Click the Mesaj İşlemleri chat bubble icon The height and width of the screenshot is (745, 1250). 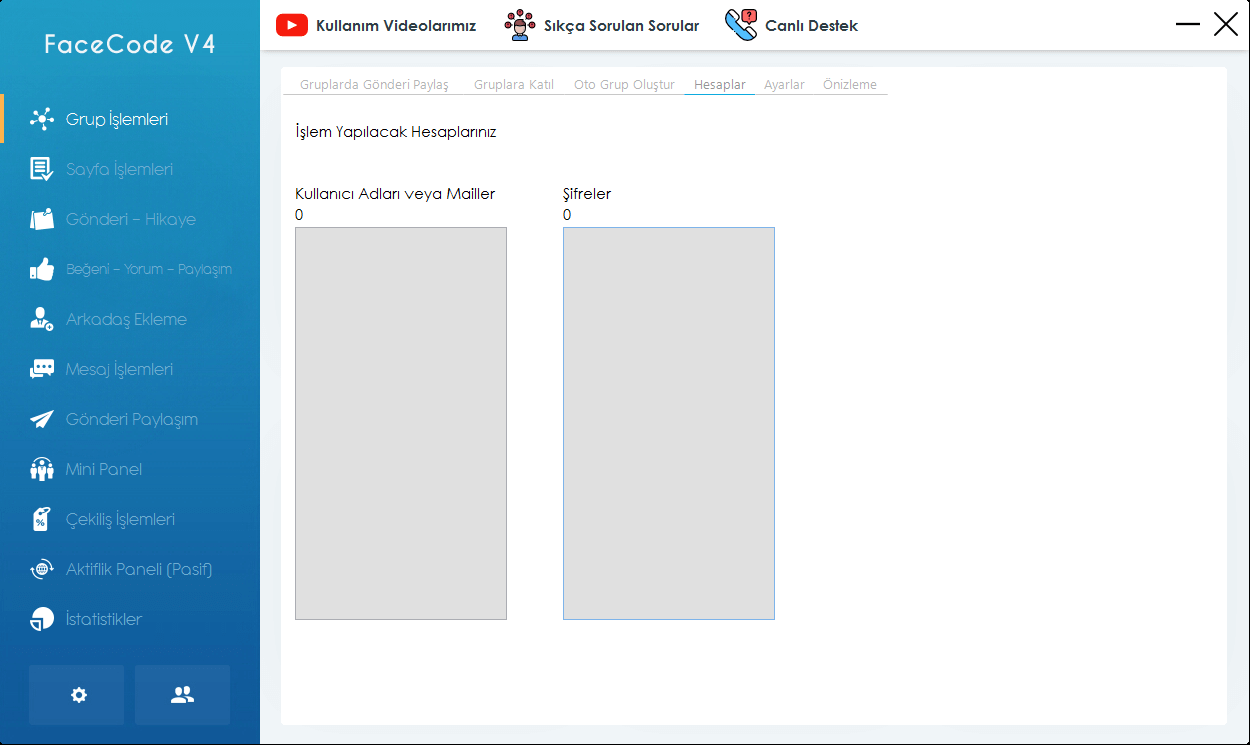click(x=42, y=369)
